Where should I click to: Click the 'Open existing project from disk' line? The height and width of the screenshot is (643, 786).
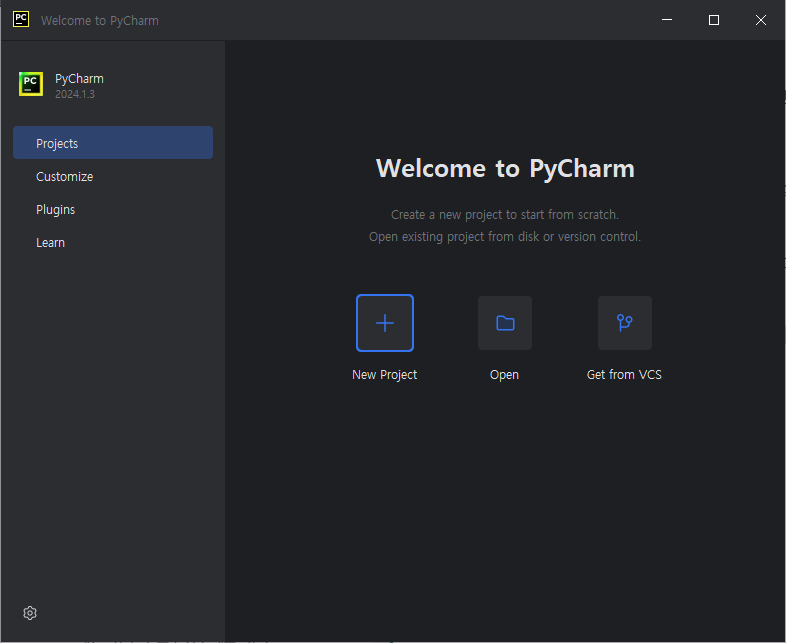click(505, 237)
